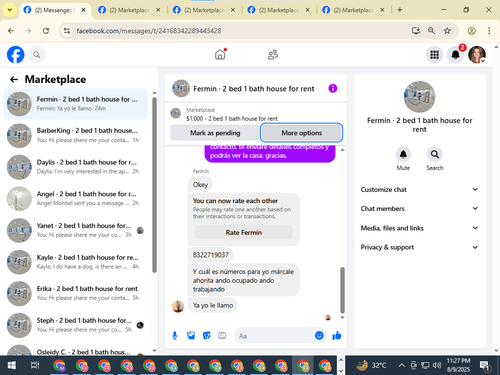Image resolution: width=500 pixels, height=375 pixels.
Task: Open a new browser tab
Action: coord(400,10)
